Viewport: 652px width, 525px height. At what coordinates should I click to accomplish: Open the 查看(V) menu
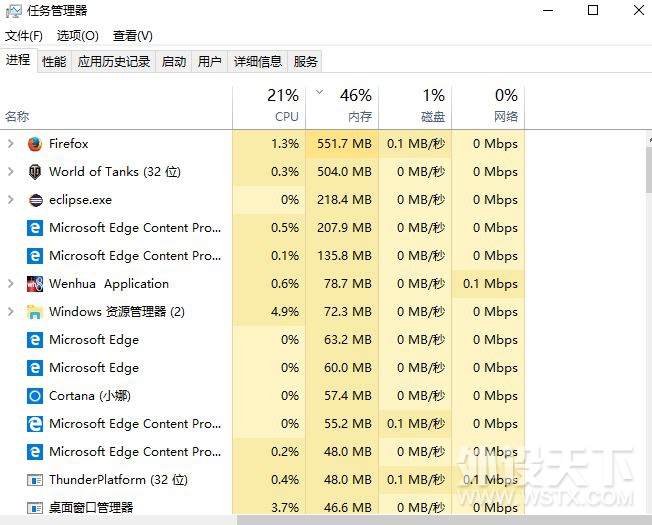(x=133, y=36)
